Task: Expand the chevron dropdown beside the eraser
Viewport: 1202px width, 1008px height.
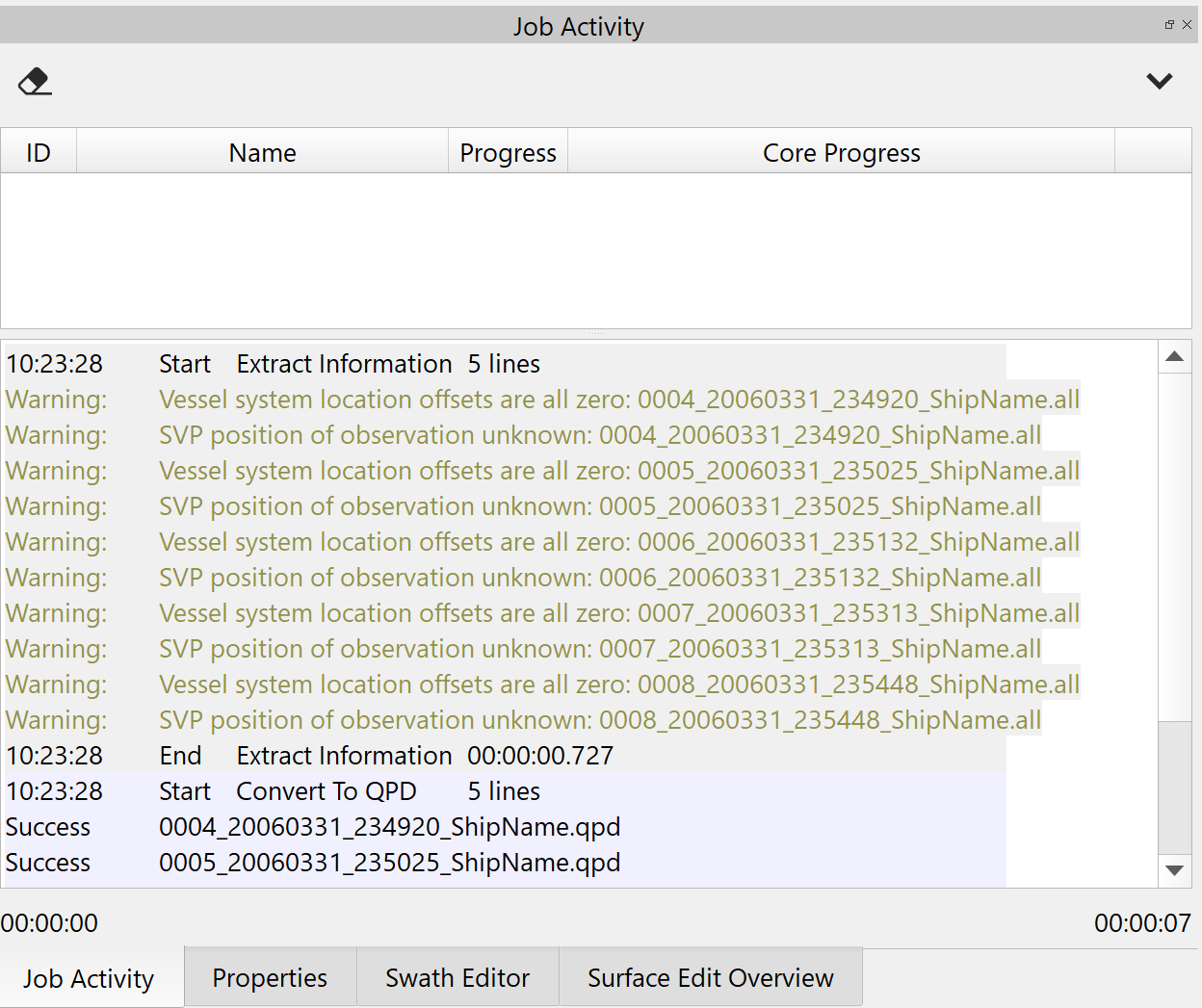Action: pyautogui.click(x=1159, y=82)
